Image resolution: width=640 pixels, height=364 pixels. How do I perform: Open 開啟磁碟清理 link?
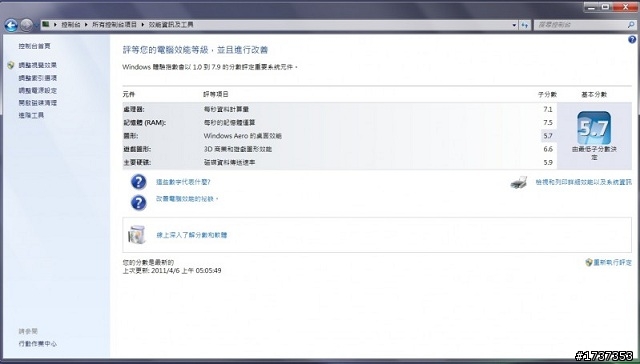[x=38, y=103]
